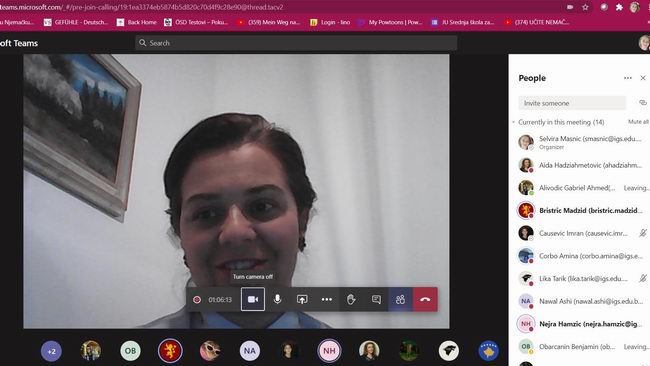The width and height of the screenshot is (650, 366).
Task: Open Mein Weg YouTube bookmark
Action: (x=269, y=22)
